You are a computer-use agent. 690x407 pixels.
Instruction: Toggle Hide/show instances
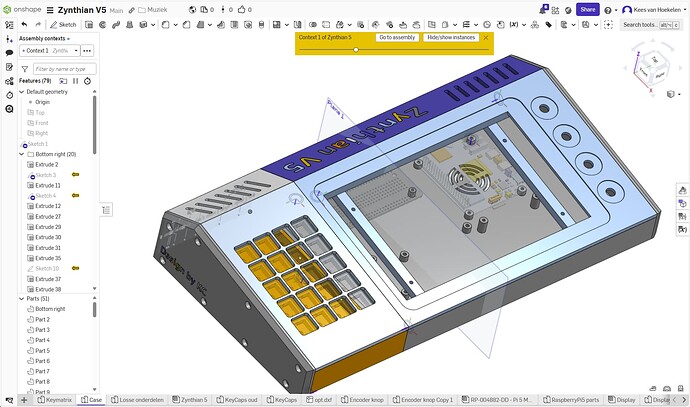click(451, 37)
